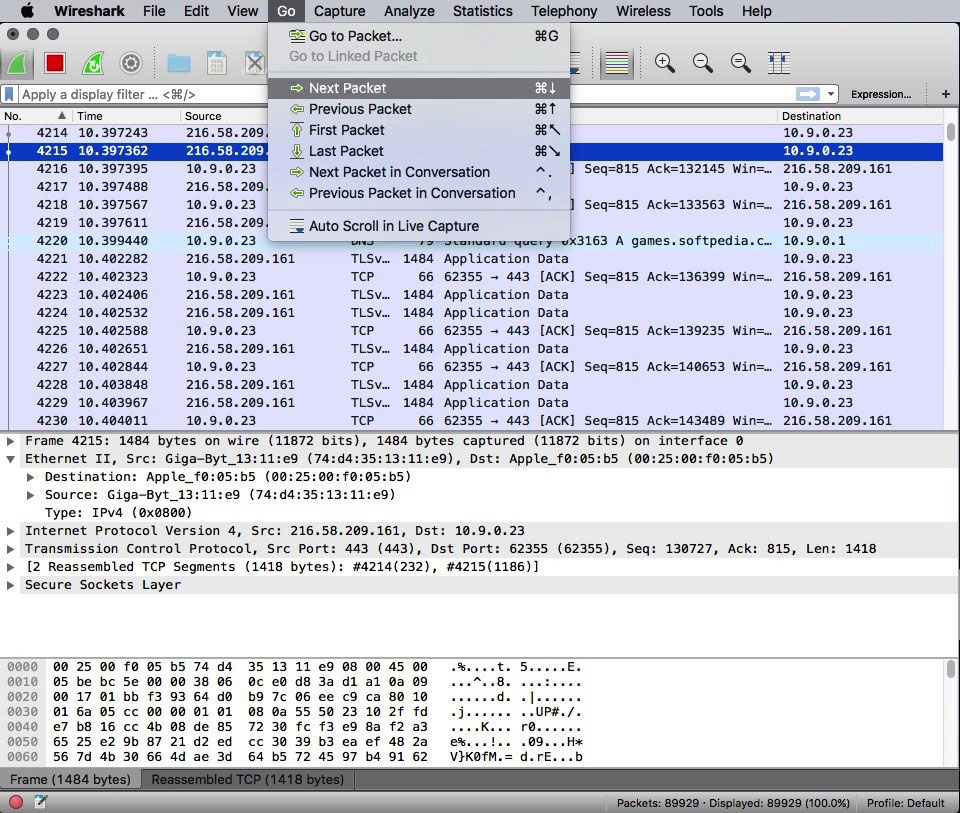This screenshot has width=960, height=813.
Task: Open the Tools menu
Action: [706, 11]
